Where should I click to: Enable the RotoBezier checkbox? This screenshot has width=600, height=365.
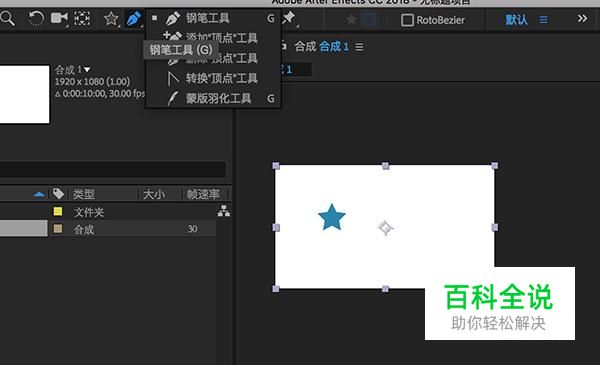coord(407,20)
